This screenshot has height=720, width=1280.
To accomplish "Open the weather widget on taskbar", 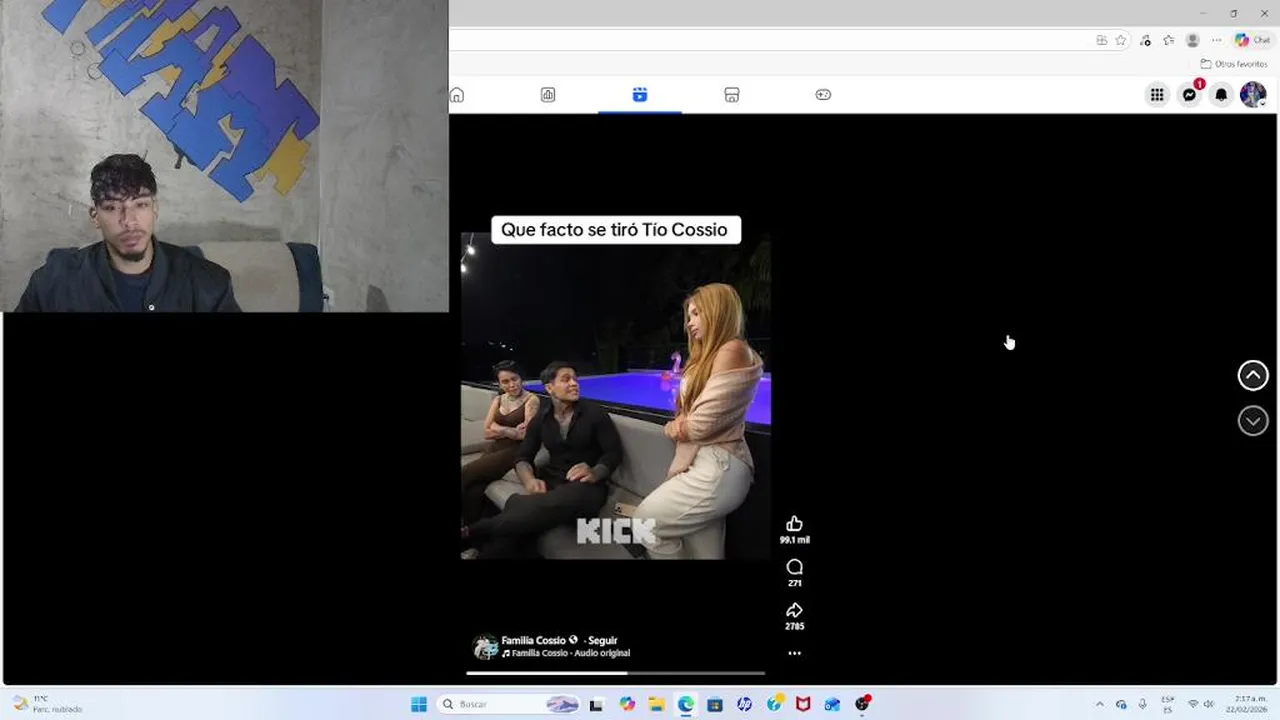I will coord(48,704).
